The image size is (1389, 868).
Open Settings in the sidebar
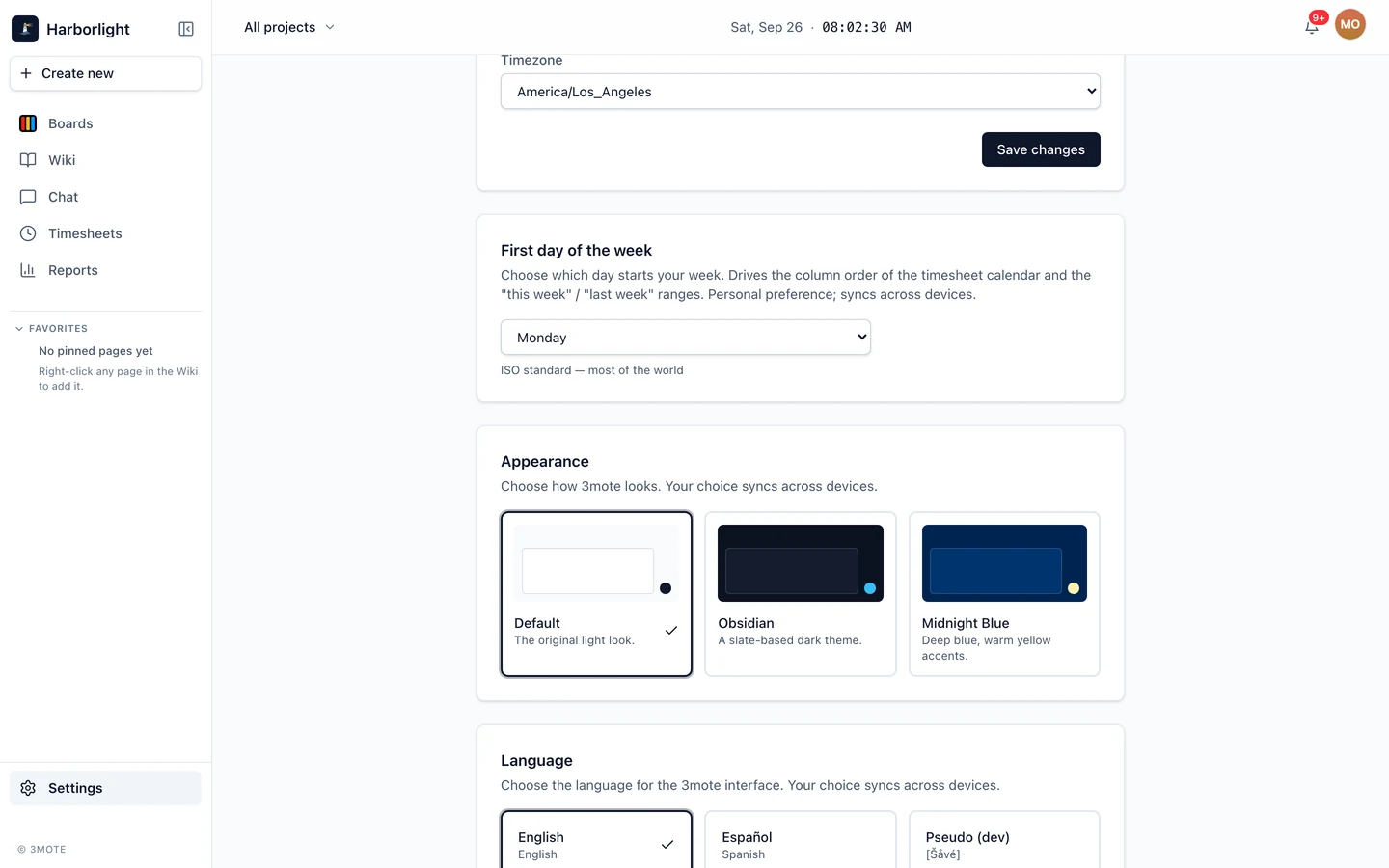(x=105, y=788)
